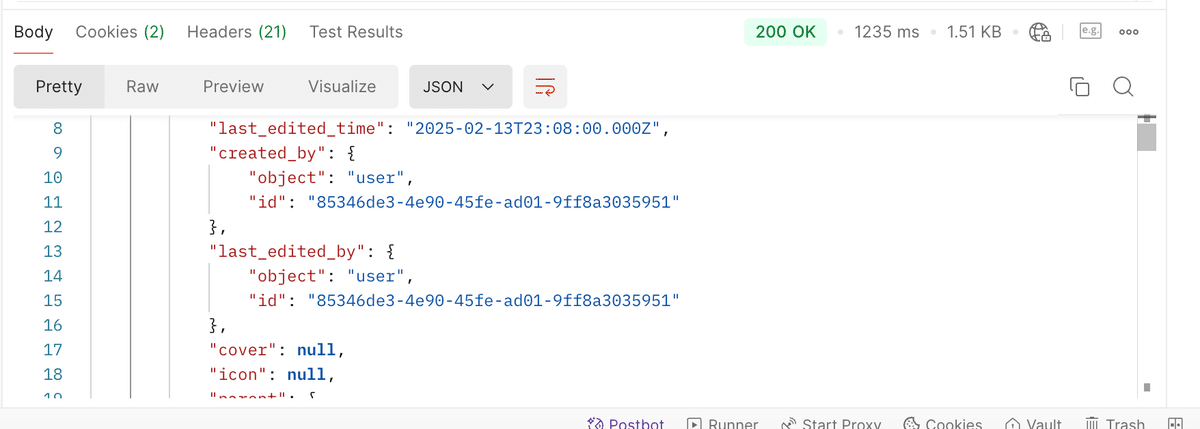The width and height of the screenshot is (1200, 429).
Task: Switch to the Headers (21) tab
Action: (x=237, y=32)
